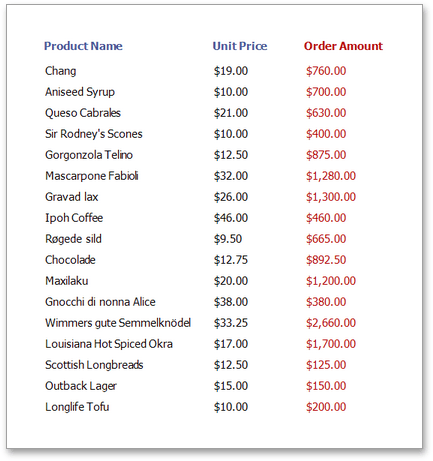433x461 pixels.
Task: Click the Outback Lager unit price $15.00
Action: 231,386
